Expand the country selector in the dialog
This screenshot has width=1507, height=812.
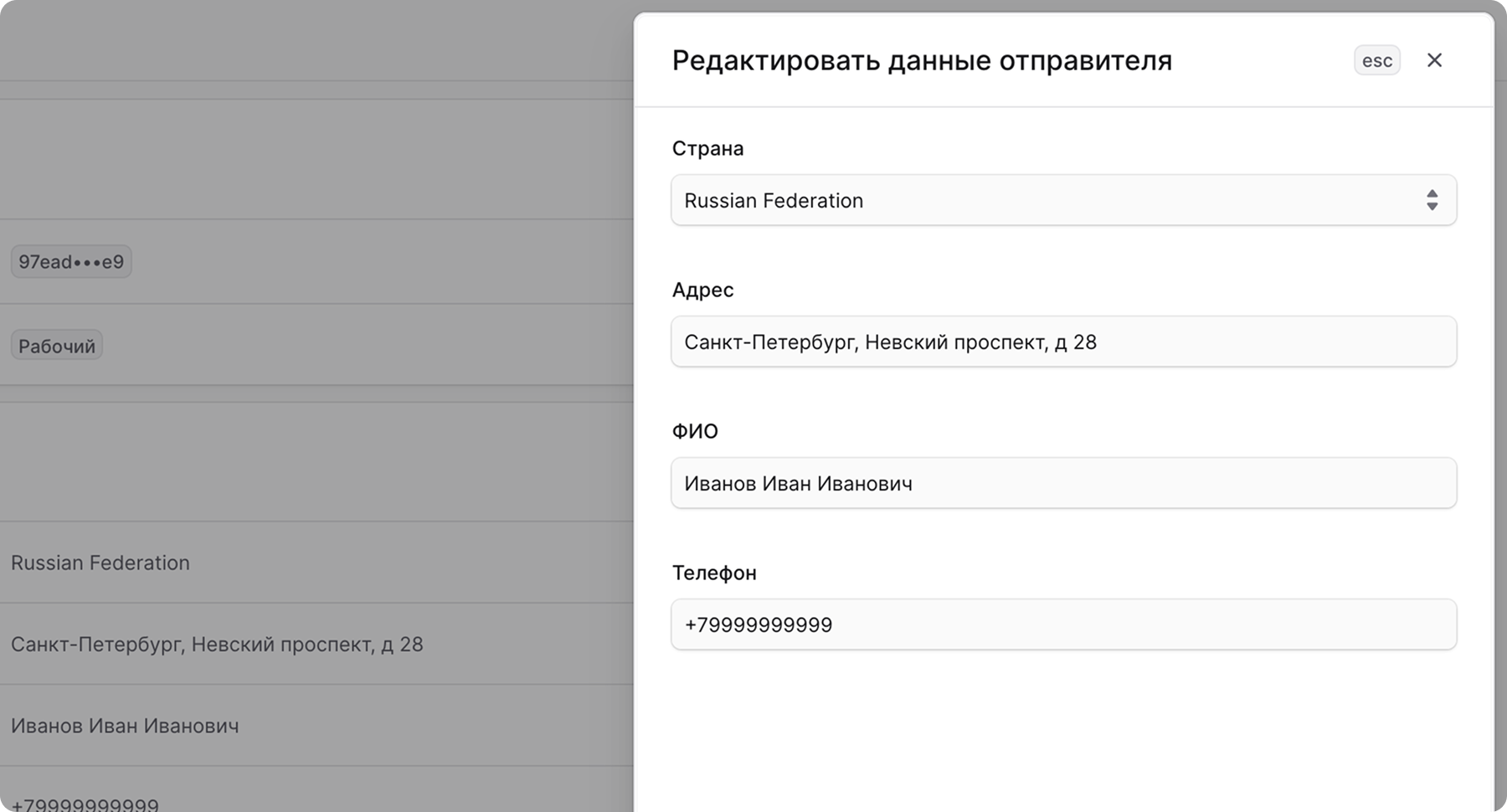click(x=1063, y=200)
